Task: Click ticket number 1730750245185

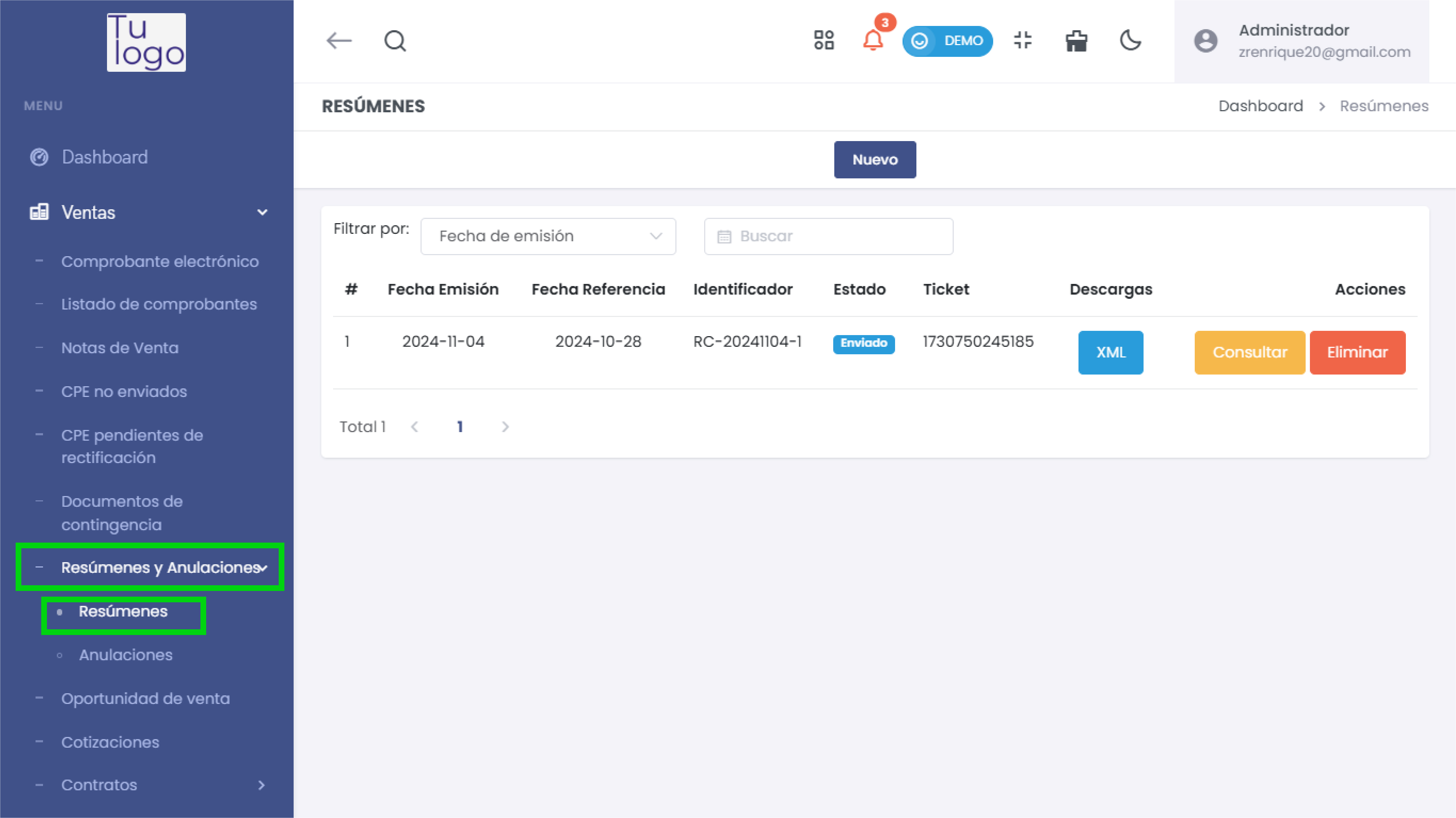Action: click(x=978, y=342)
